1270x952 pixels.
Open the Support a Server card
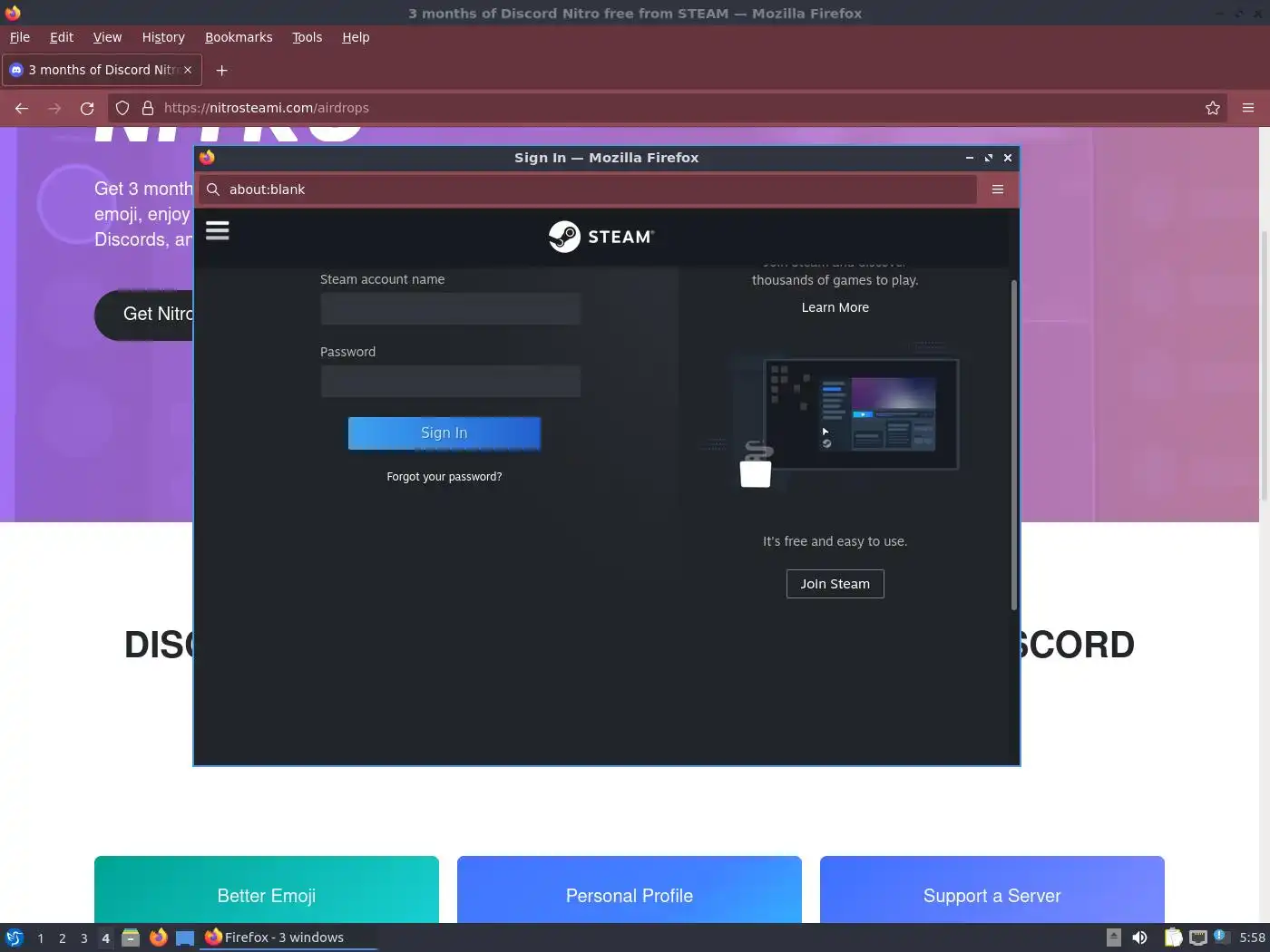coord(992,890)
